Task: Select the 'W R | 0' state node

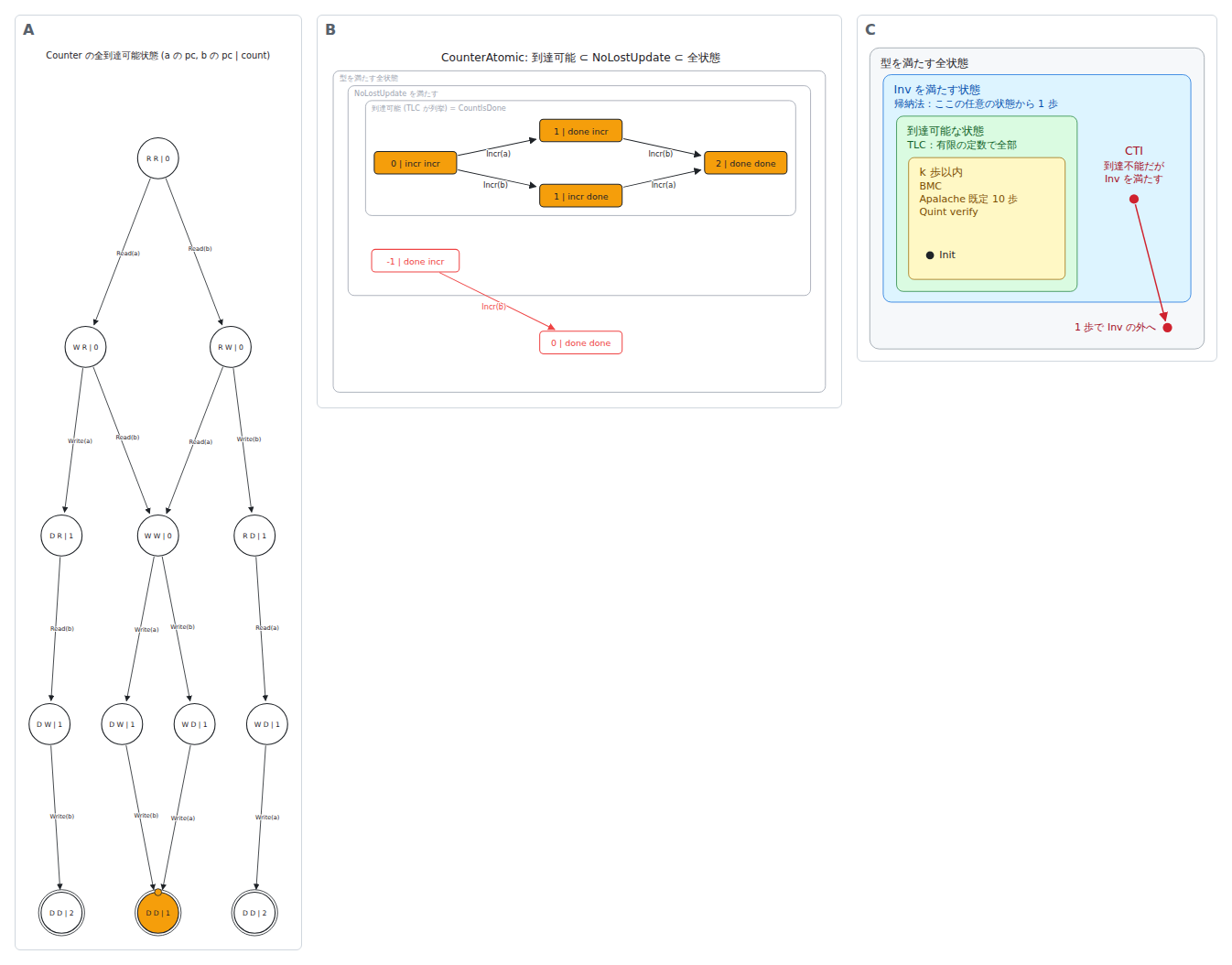Action: 85,347
